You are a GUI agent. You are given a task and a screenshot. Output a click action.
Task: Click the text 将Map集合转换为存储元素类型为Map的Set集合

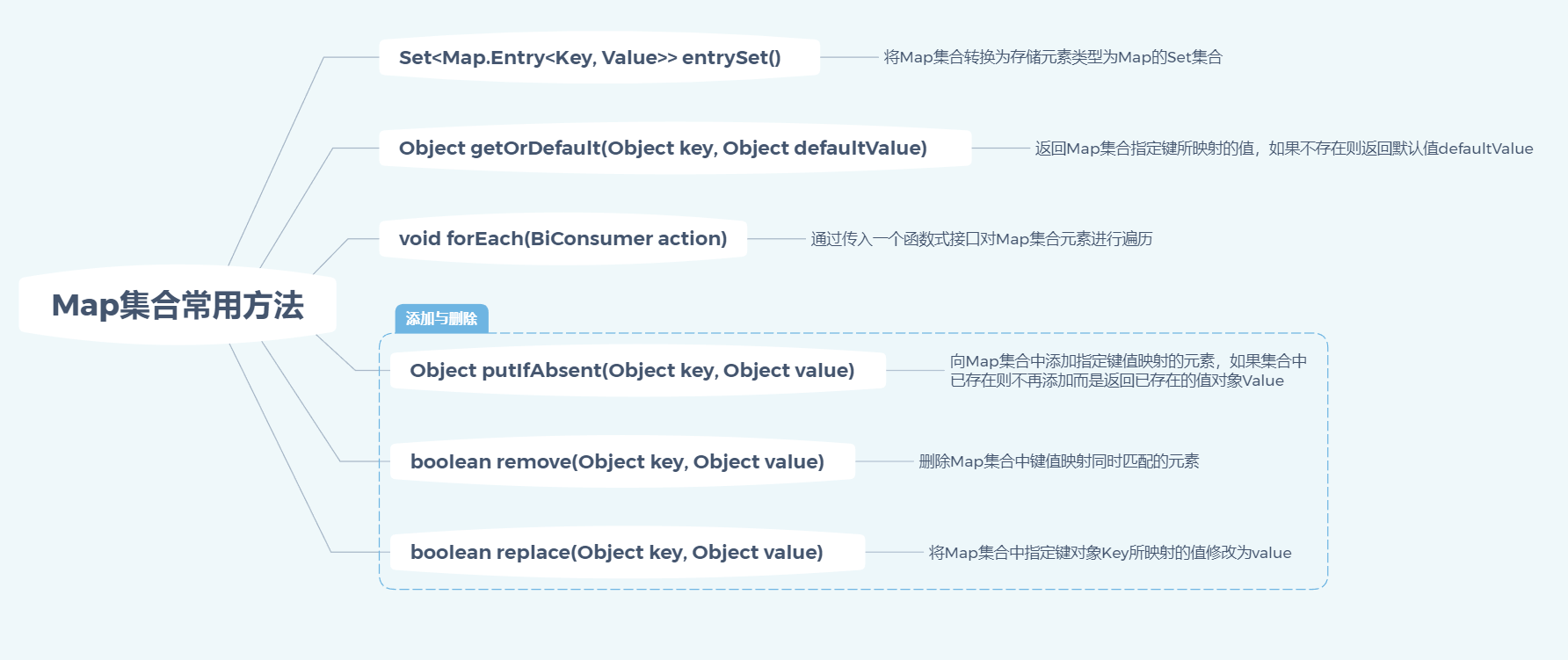pos(1053,57)
